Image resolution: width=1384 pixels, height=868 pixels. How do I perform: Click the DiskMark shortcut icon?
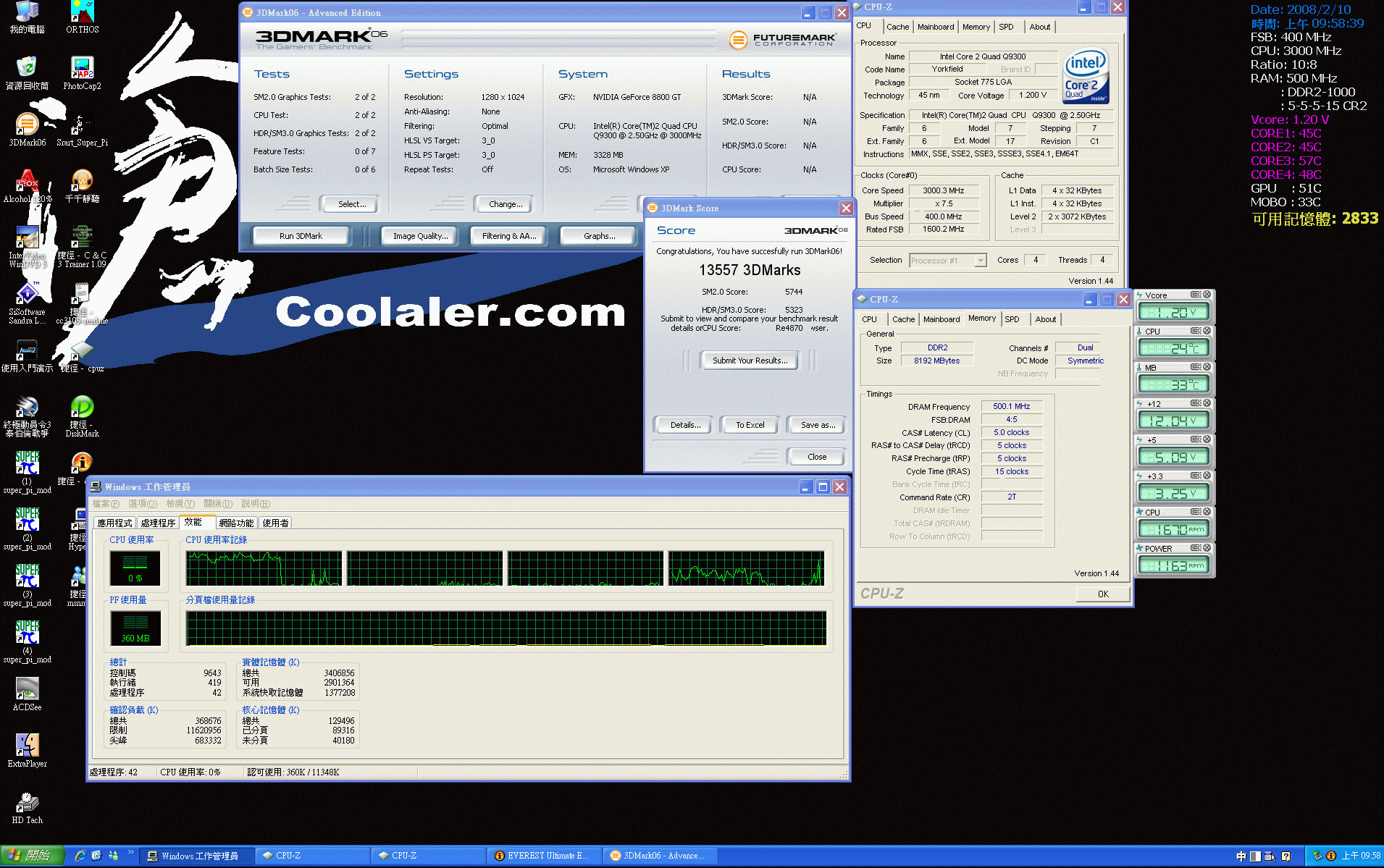click(83, 416)
